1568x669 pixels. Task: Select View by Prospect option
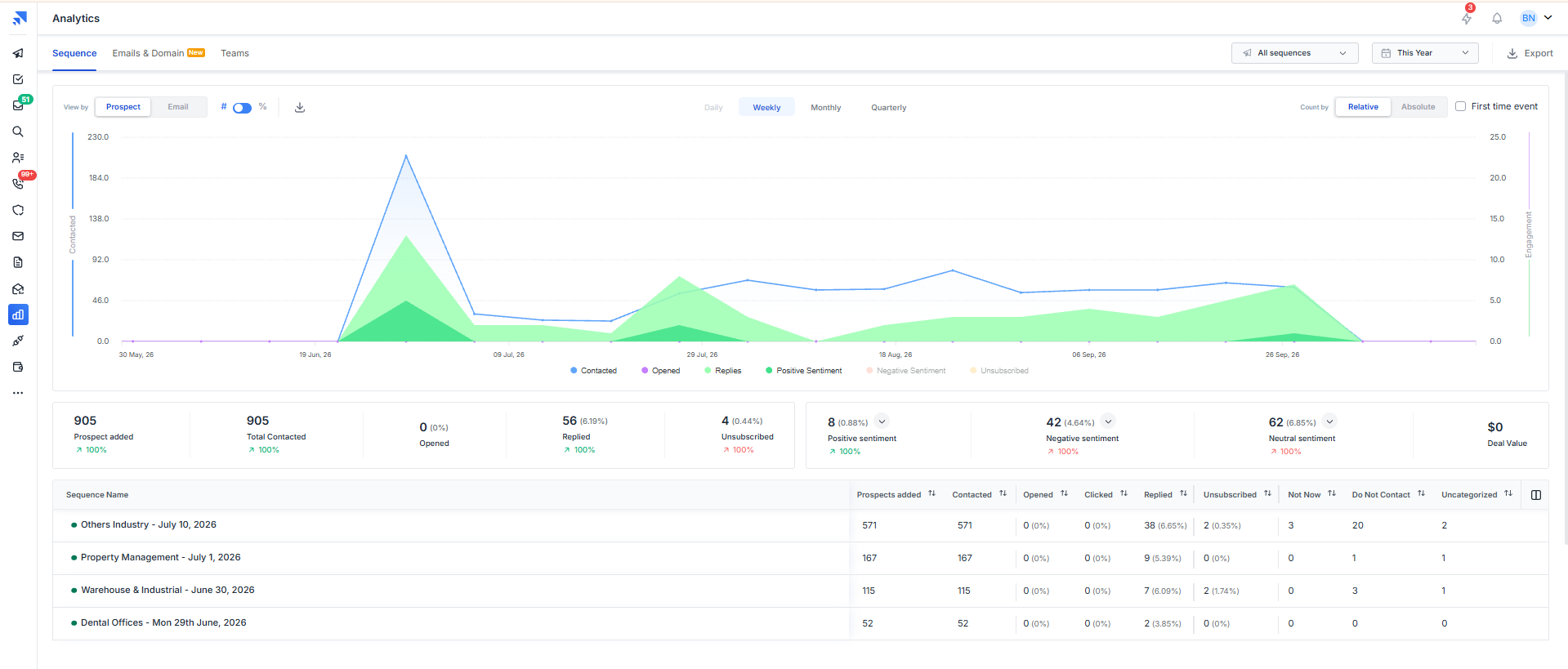coord(123,107)
